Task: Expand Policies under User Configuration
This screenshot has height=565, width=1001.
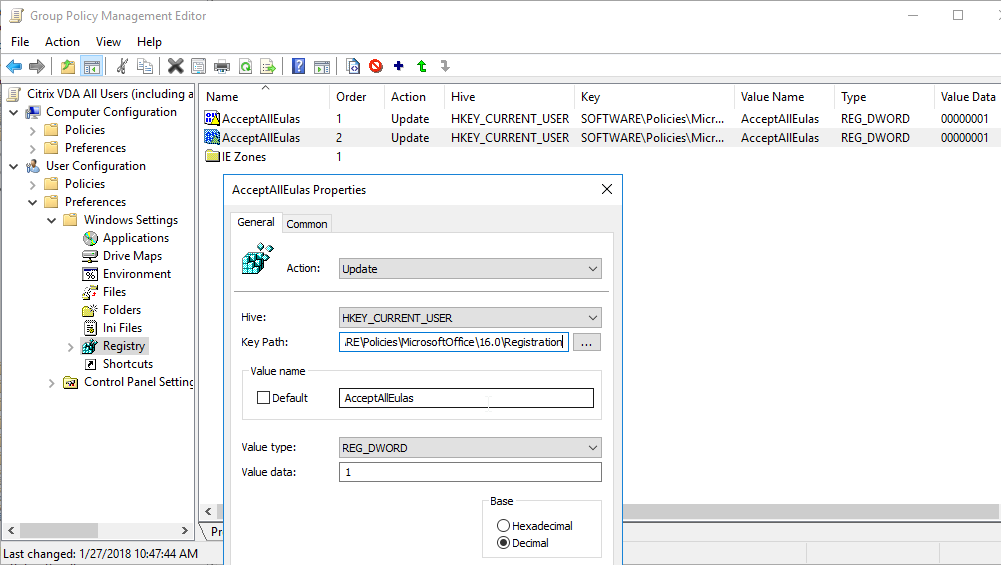Action: [x=33, y=185]
